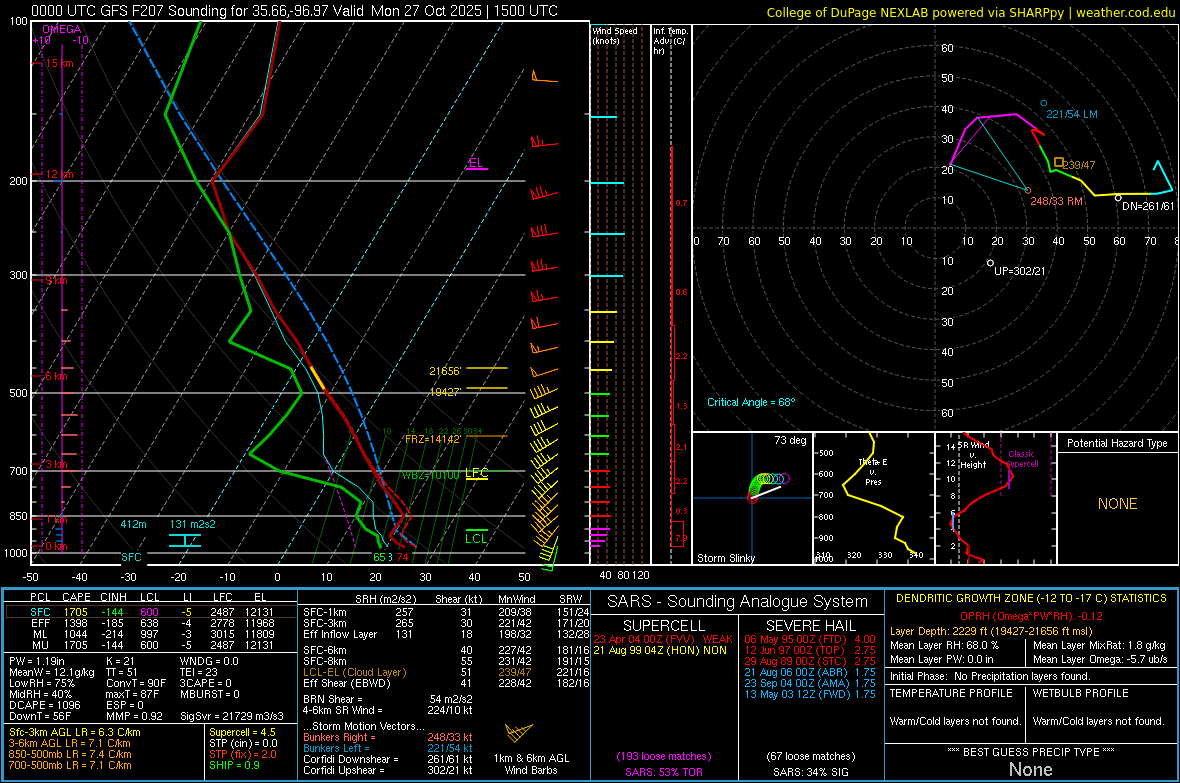Click the 'SEVERE HAIL' analogue column header
The image size is (1180, 783).
[x=810, y=626]
